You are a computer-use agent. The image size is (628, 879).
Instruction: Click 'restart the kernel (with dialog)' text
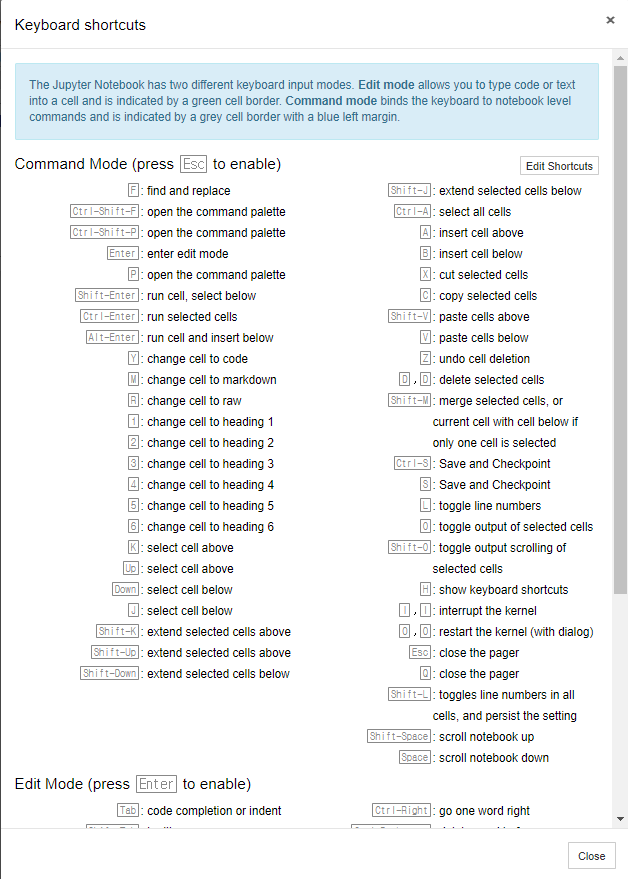point(516,632)
